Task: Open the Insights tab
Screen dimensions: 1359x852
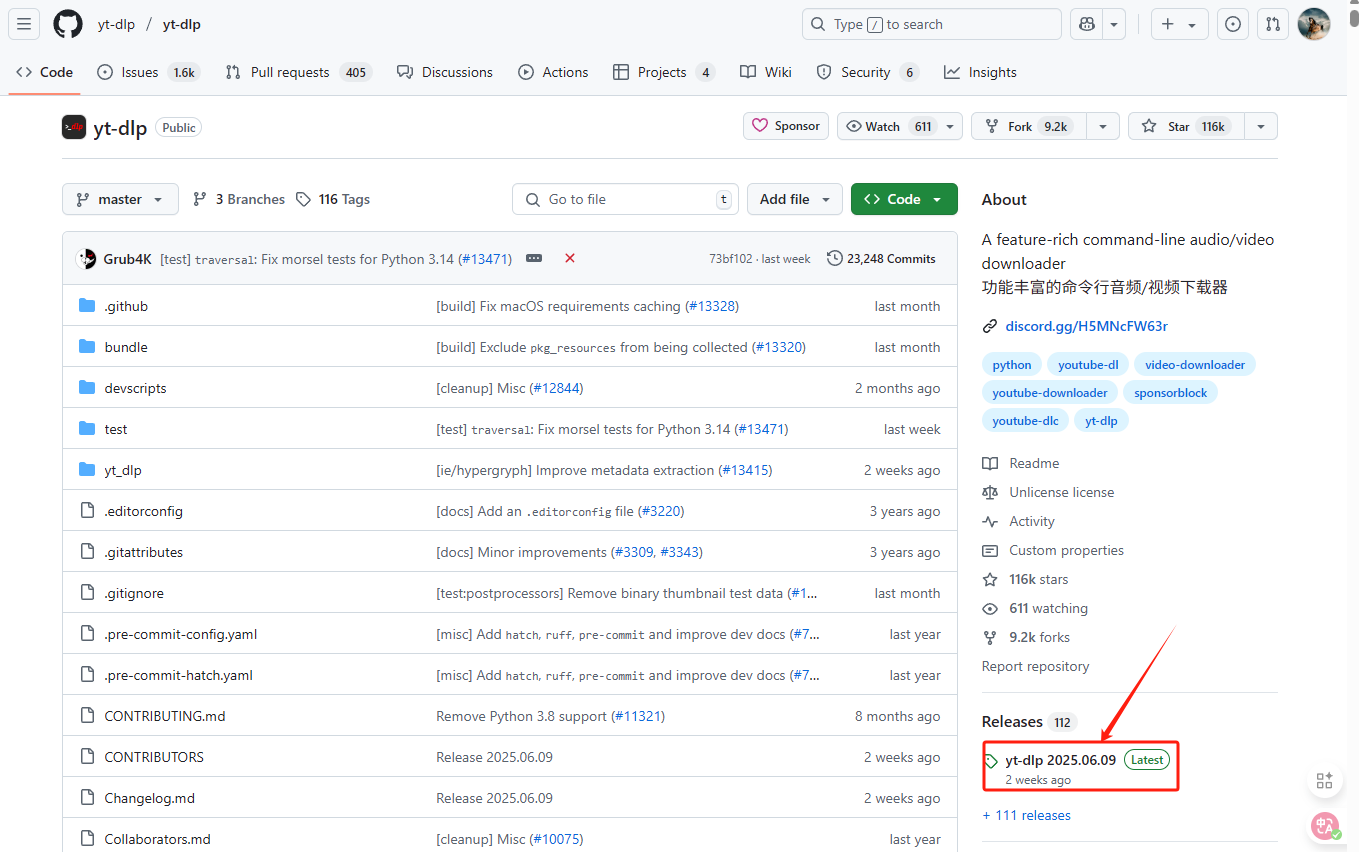Action: [980, 72]
